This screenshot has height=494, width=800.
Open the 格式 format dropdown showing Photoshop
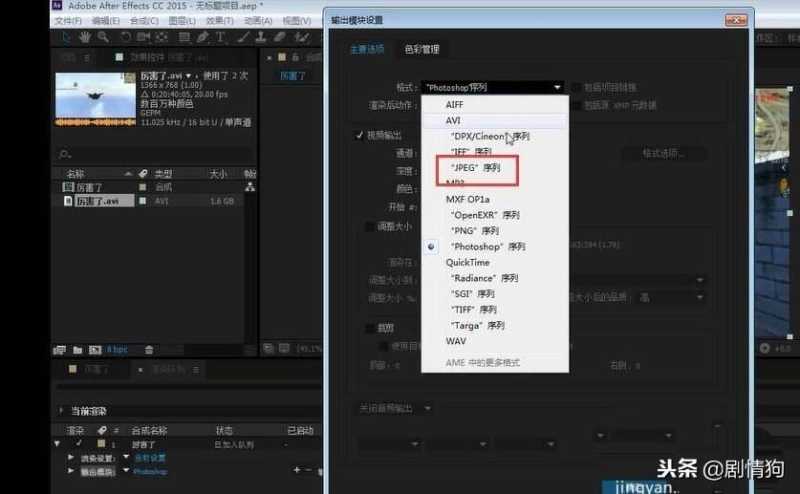[492, 88]
